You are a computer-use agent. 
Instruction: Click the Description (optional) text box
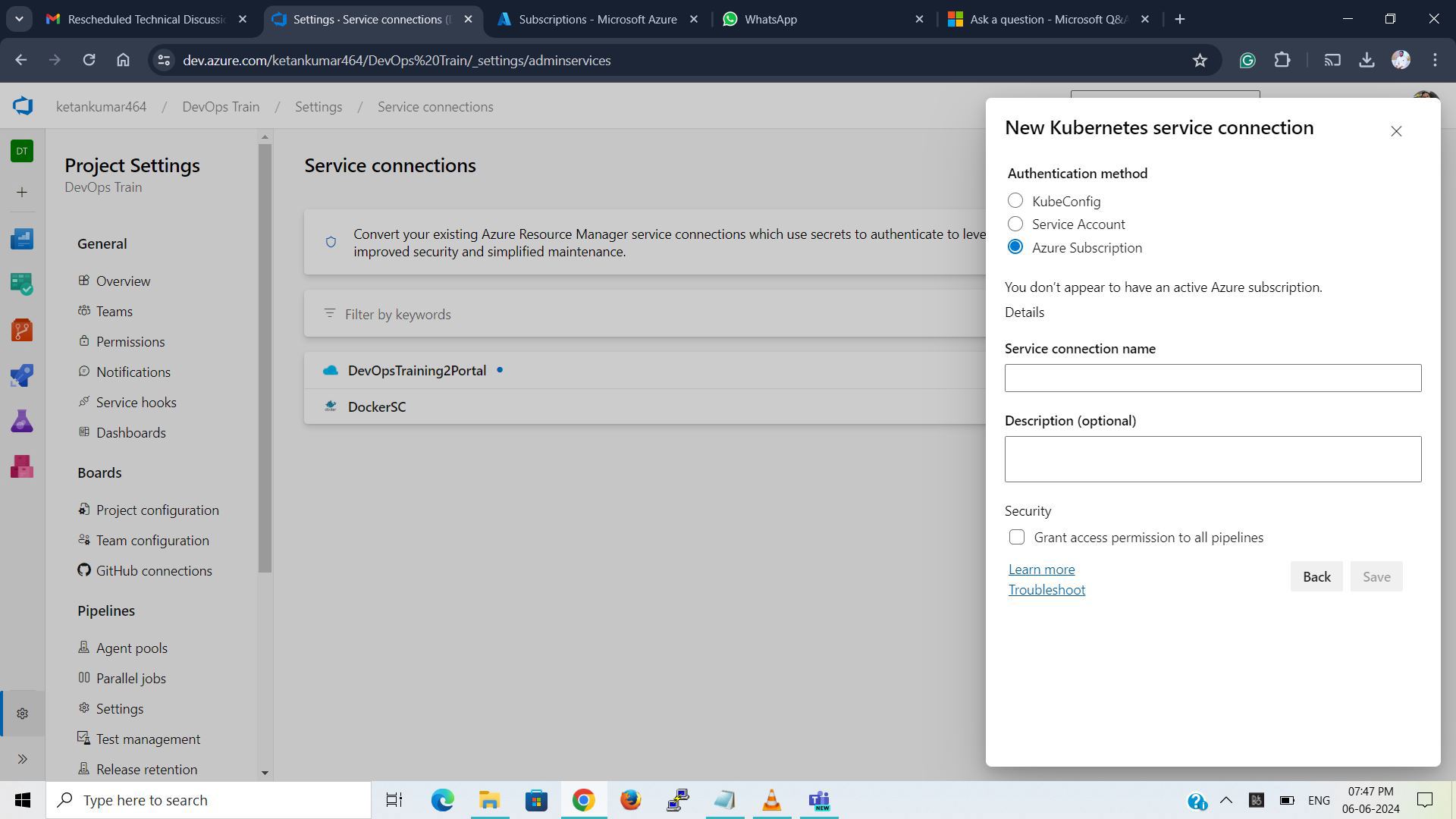point(1213,459)
